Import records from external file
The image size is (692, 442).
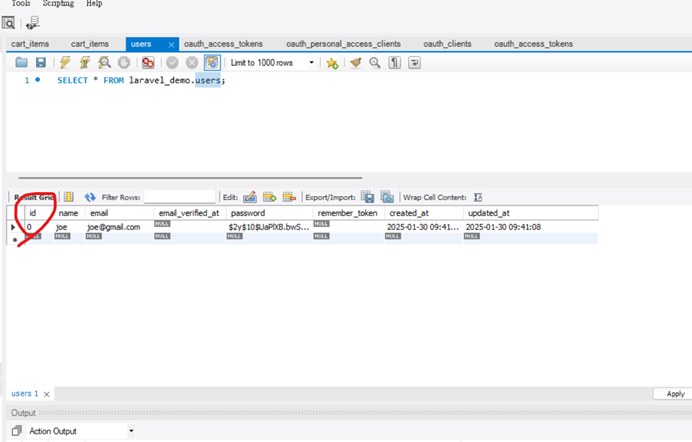click(387, 197)
